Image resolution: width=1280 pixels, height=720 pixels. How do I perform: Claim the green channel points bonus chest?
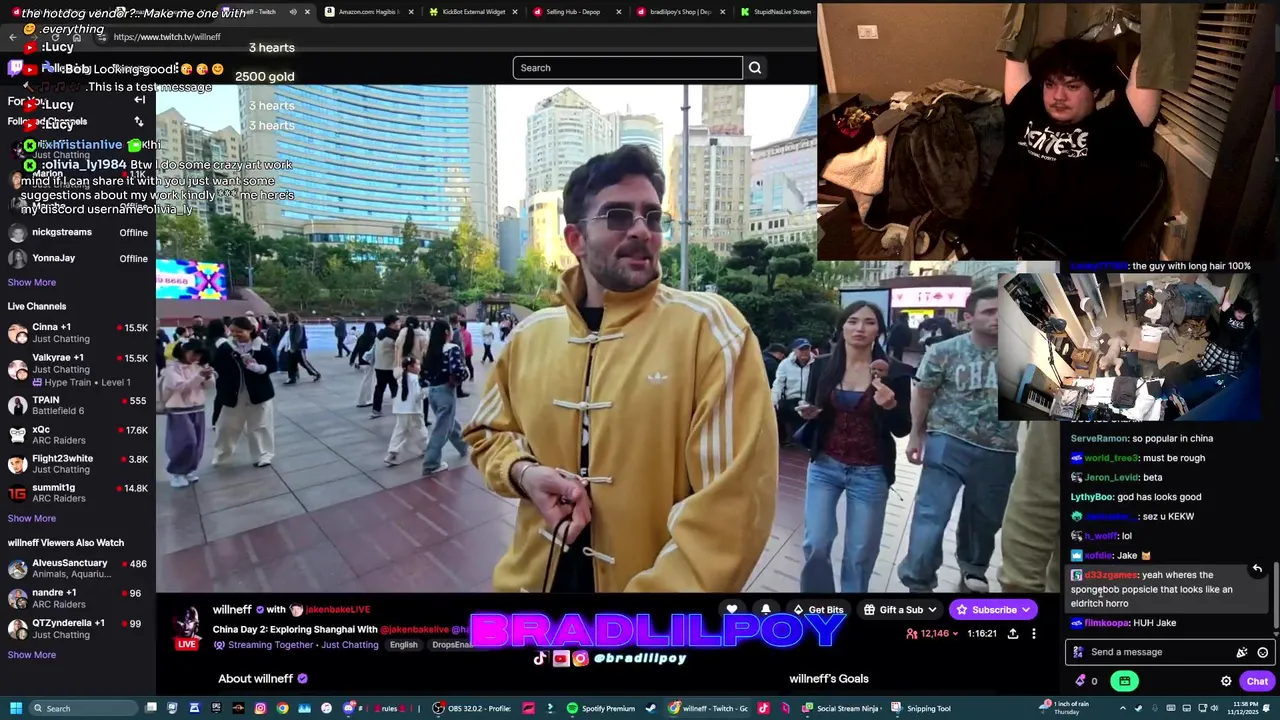coord(1125,681)
